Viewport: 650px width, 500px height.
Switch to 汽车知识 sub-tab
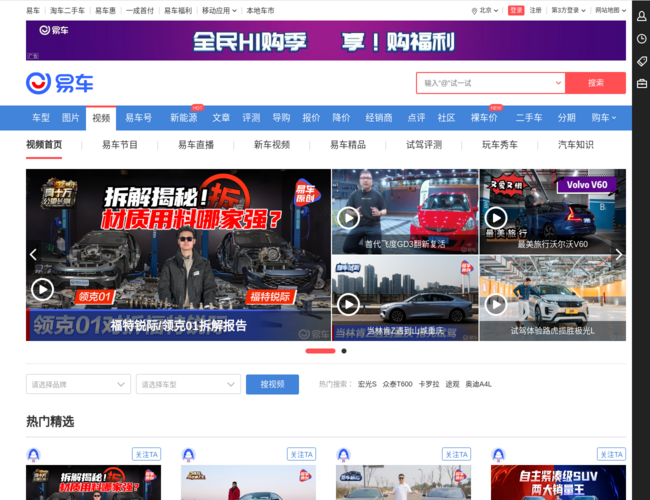[x=576, y=145]
